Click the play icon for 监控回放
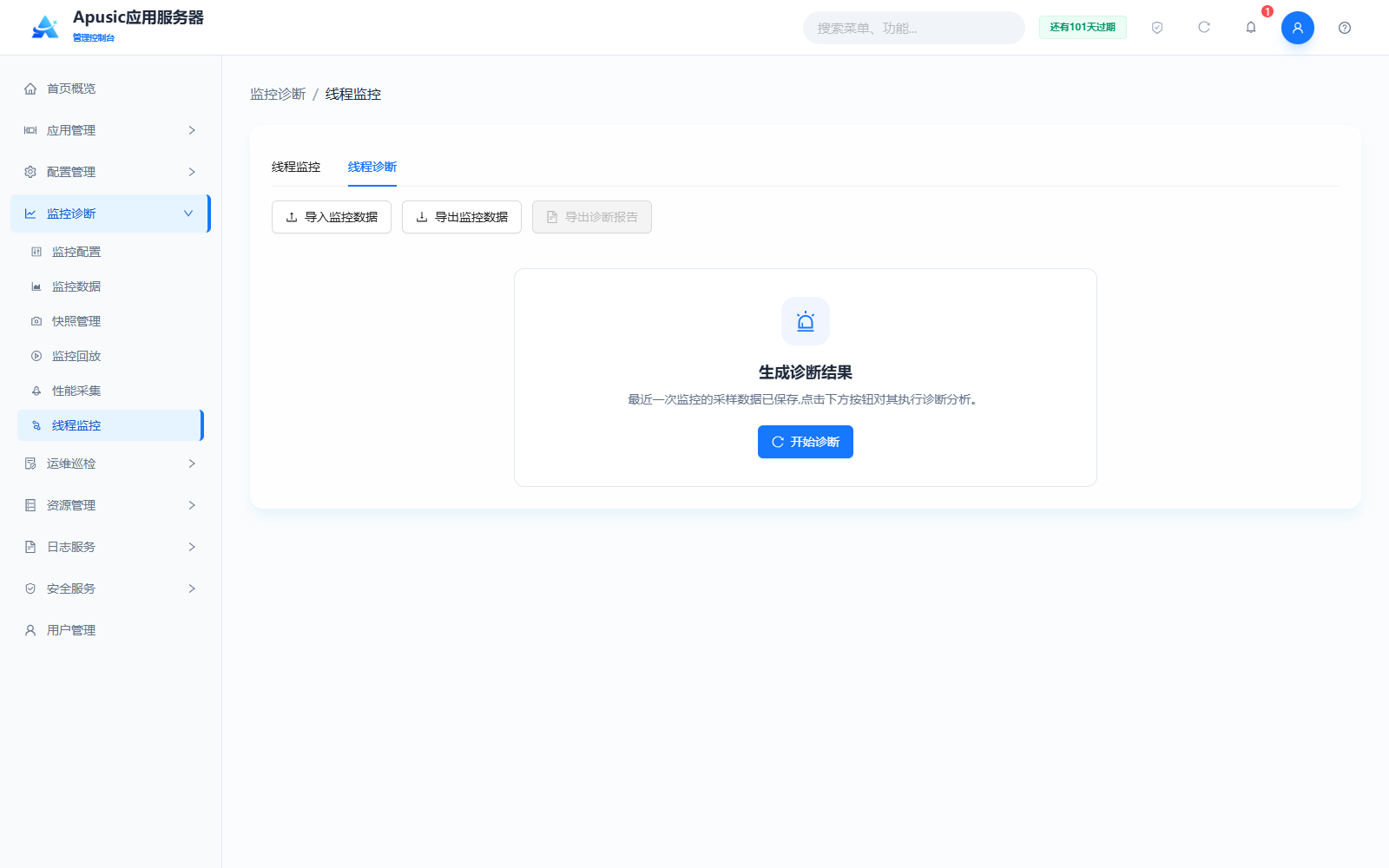The width and height of the screenshot is (1389, 868). tap(36, 356)
